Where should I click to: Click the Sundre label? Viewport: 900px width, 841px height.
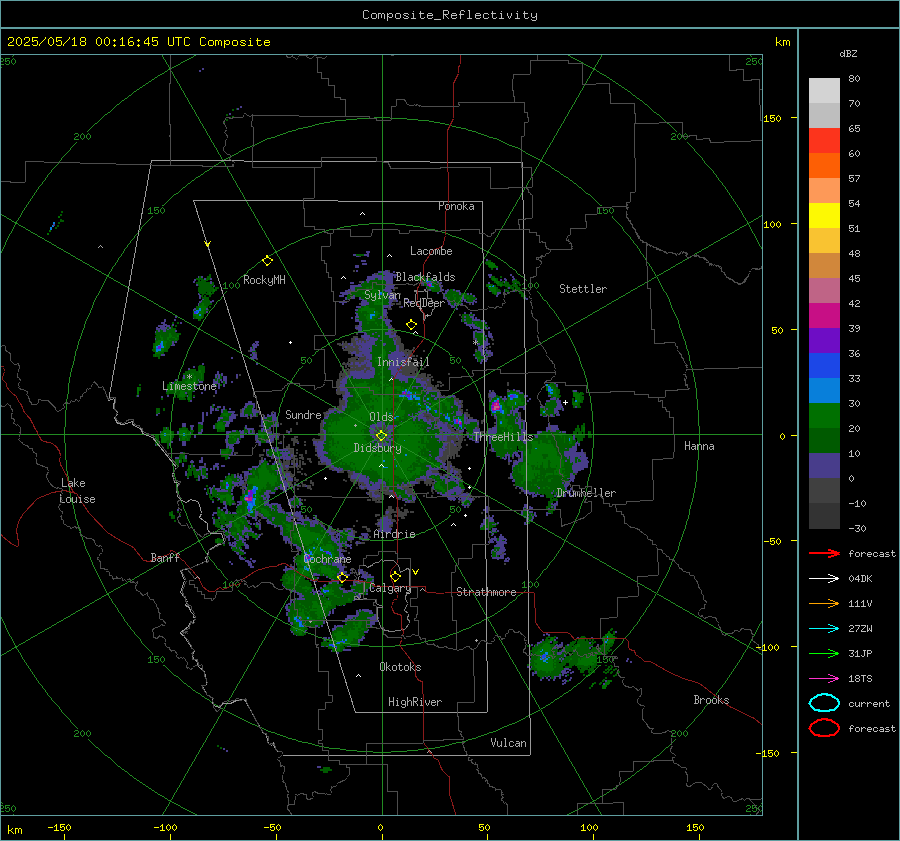[303, 414]
